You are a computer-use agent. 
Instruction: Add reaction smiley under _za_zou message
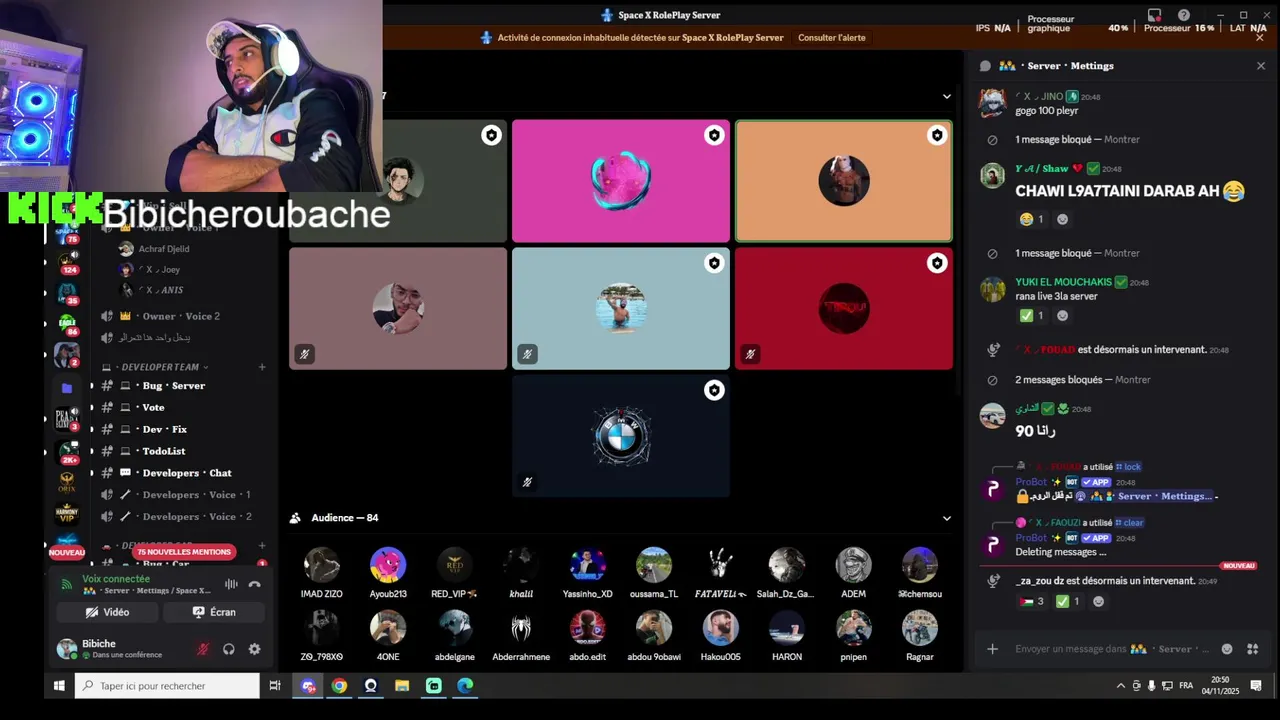pyautogui.click(x=1099, y=602)
